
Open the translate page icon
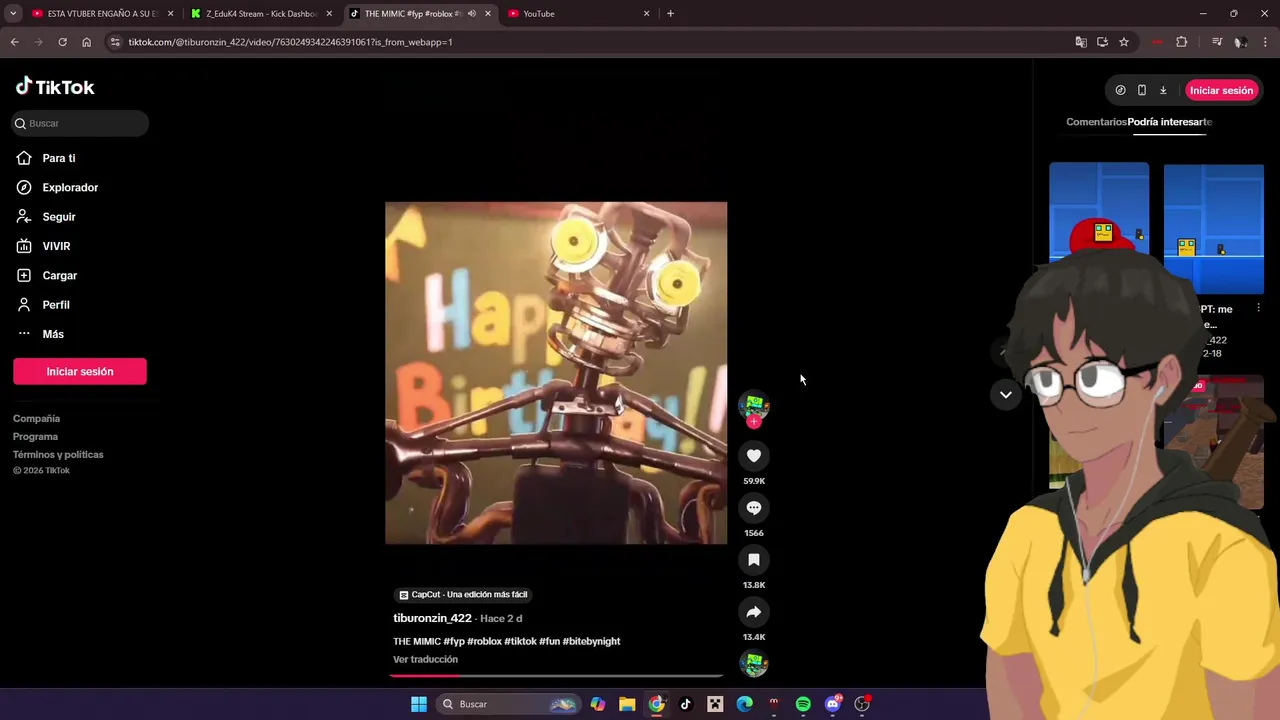click(1081, 42)
